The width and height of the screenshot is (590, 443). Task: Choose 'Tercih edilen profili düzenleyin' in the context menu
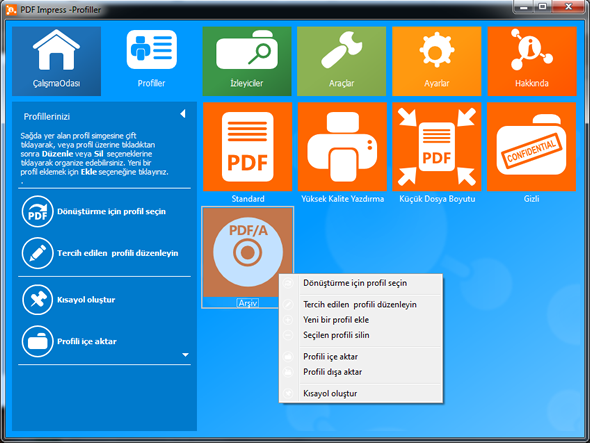click(x=360, y=304)
